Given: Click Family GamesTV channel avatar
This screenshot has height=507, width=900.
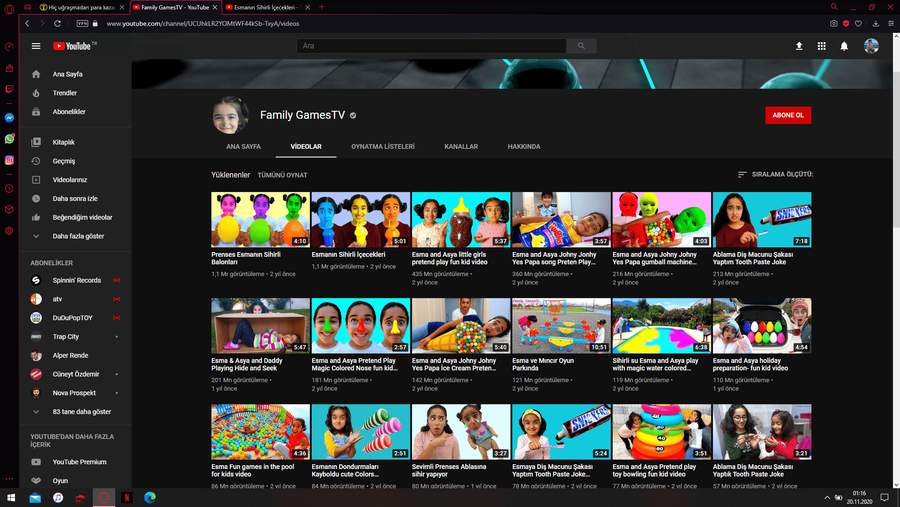Looking at the screenshot, I should point(230,115).
